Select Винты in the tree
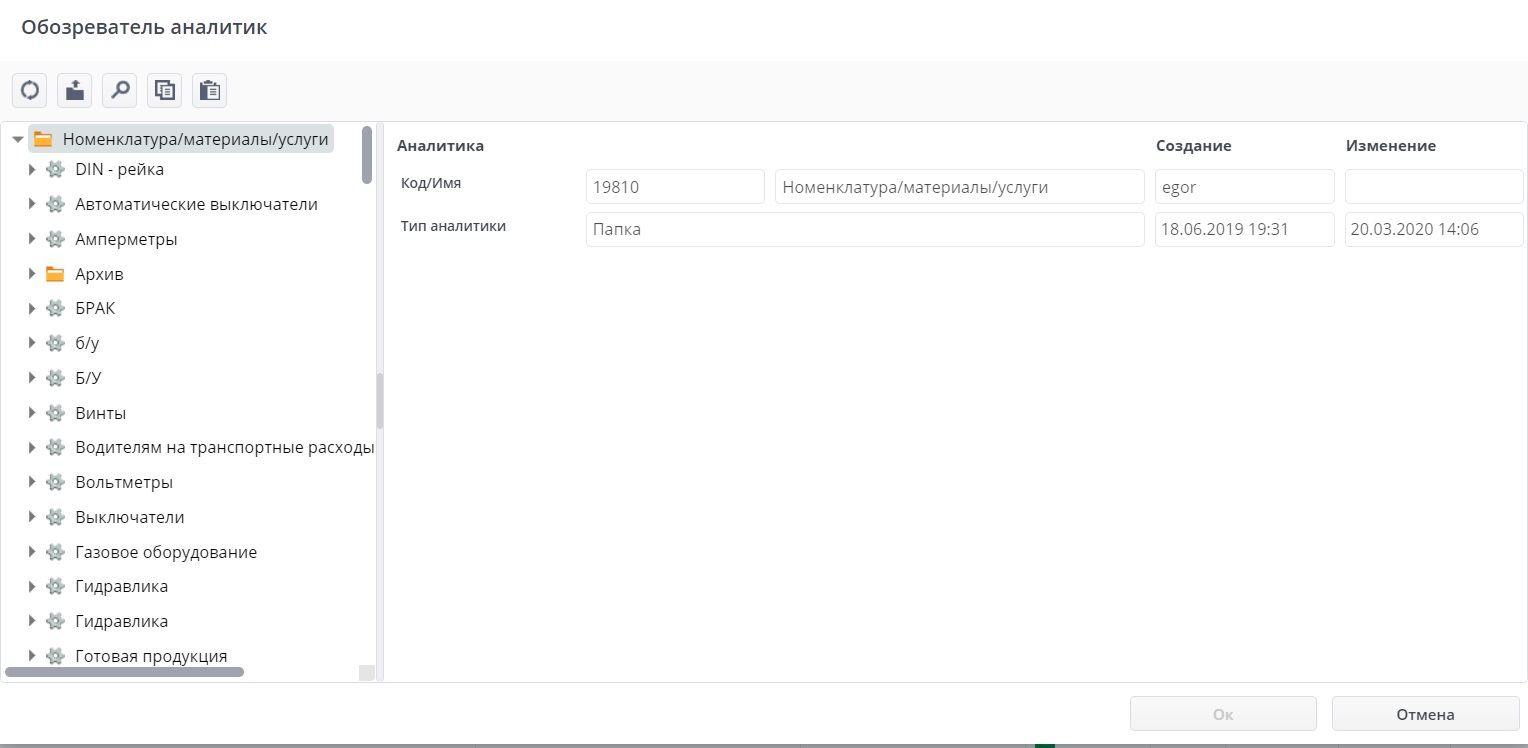Image resolution: width=1528 pixels, height=748 pixels. point(101,413)
